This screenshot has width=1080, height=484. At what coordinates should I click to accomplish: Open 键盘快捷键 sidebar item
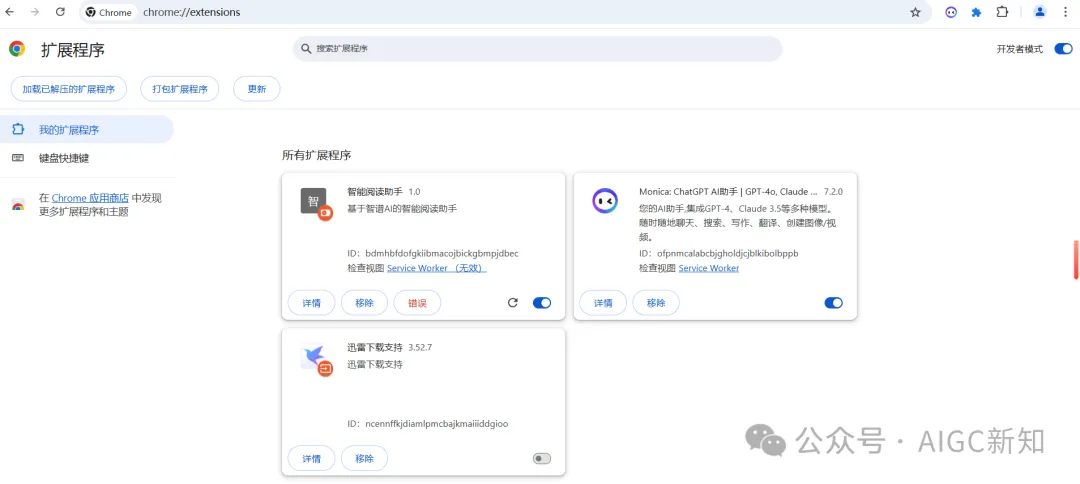64,158
